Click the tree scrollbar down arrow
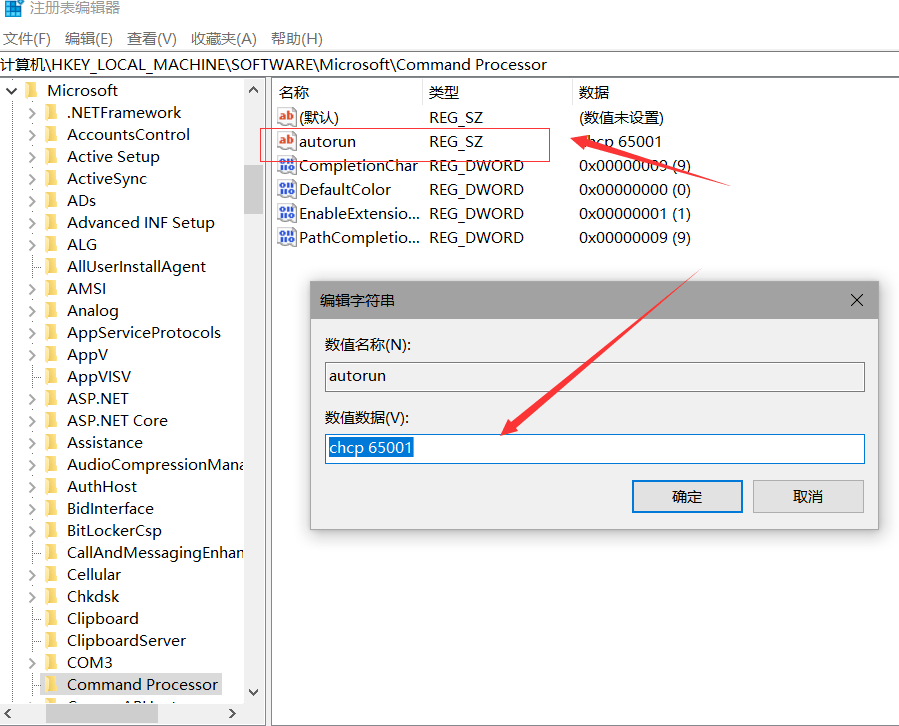This screenshot has height=726, width=899. click(253, 692)
